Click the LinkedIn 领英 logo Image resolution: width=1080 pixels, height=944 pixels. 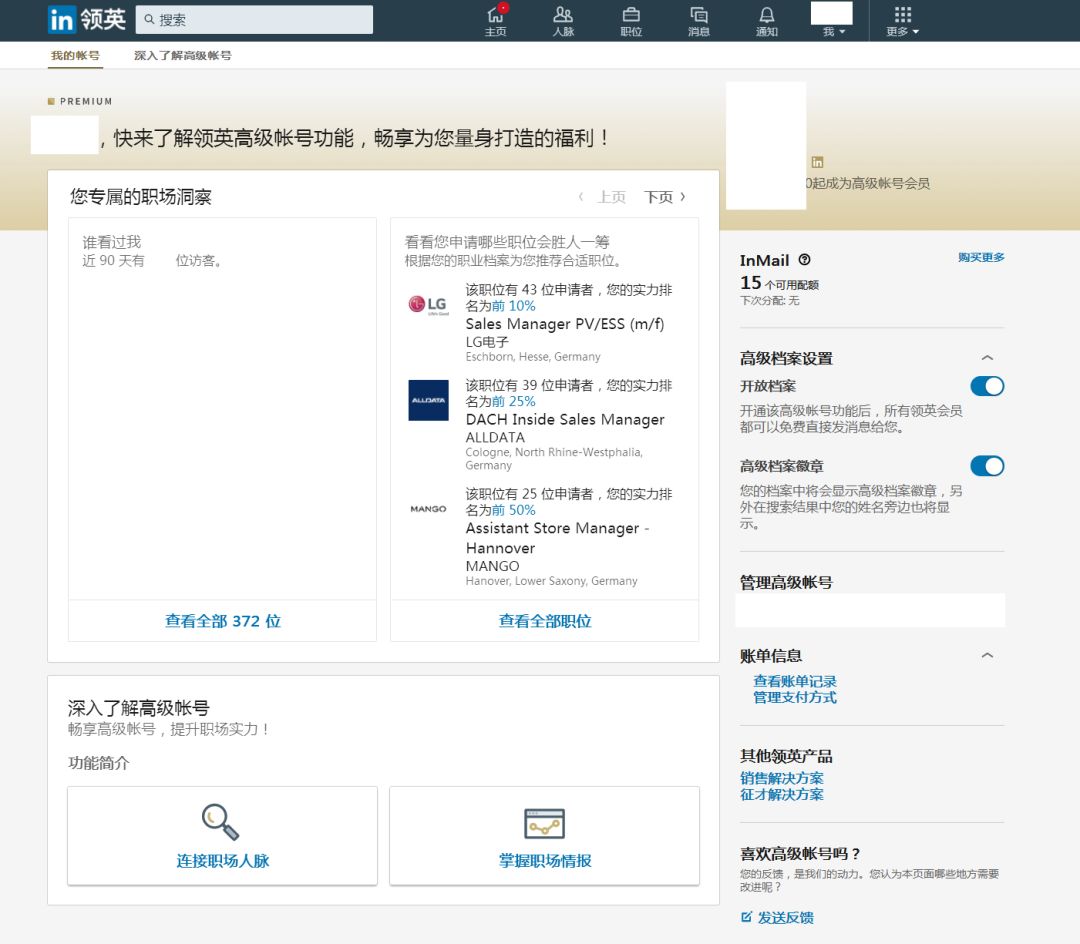[x=87, y=19]
